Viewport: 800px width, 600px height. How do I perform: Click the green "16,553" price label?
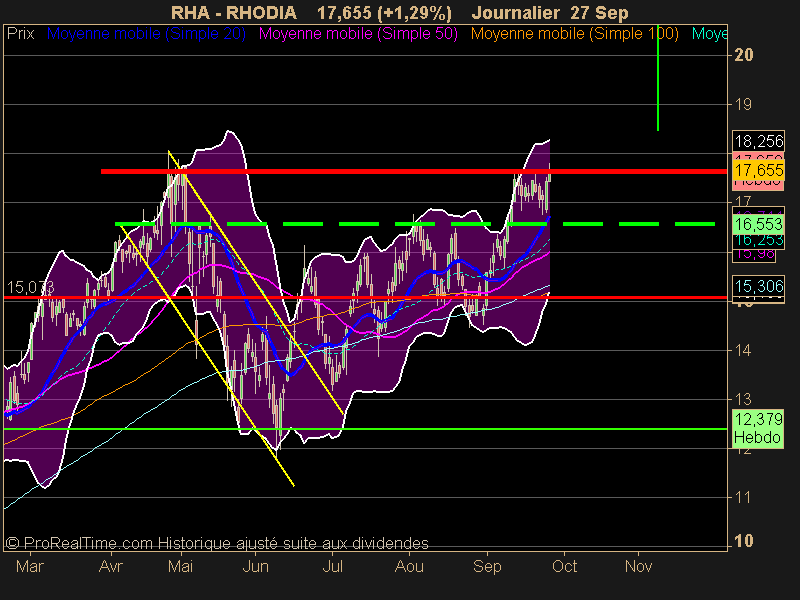[x=759, y=224]
